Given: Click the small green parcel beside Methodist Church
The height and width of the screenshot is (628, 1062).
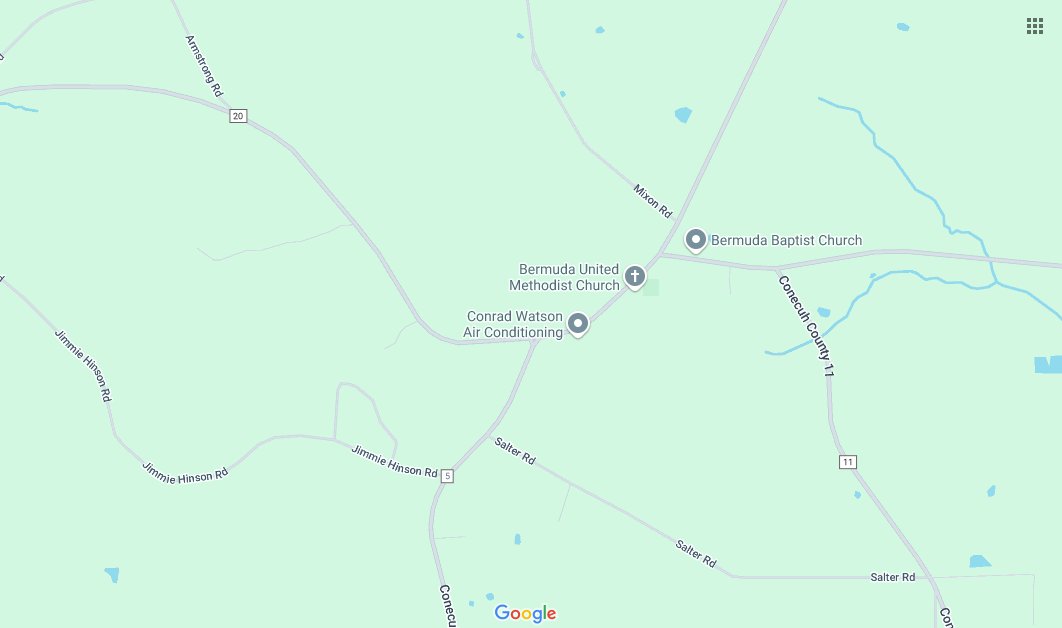Looking at the screenshot, I should pyautogui.click(x=651, y=287).
